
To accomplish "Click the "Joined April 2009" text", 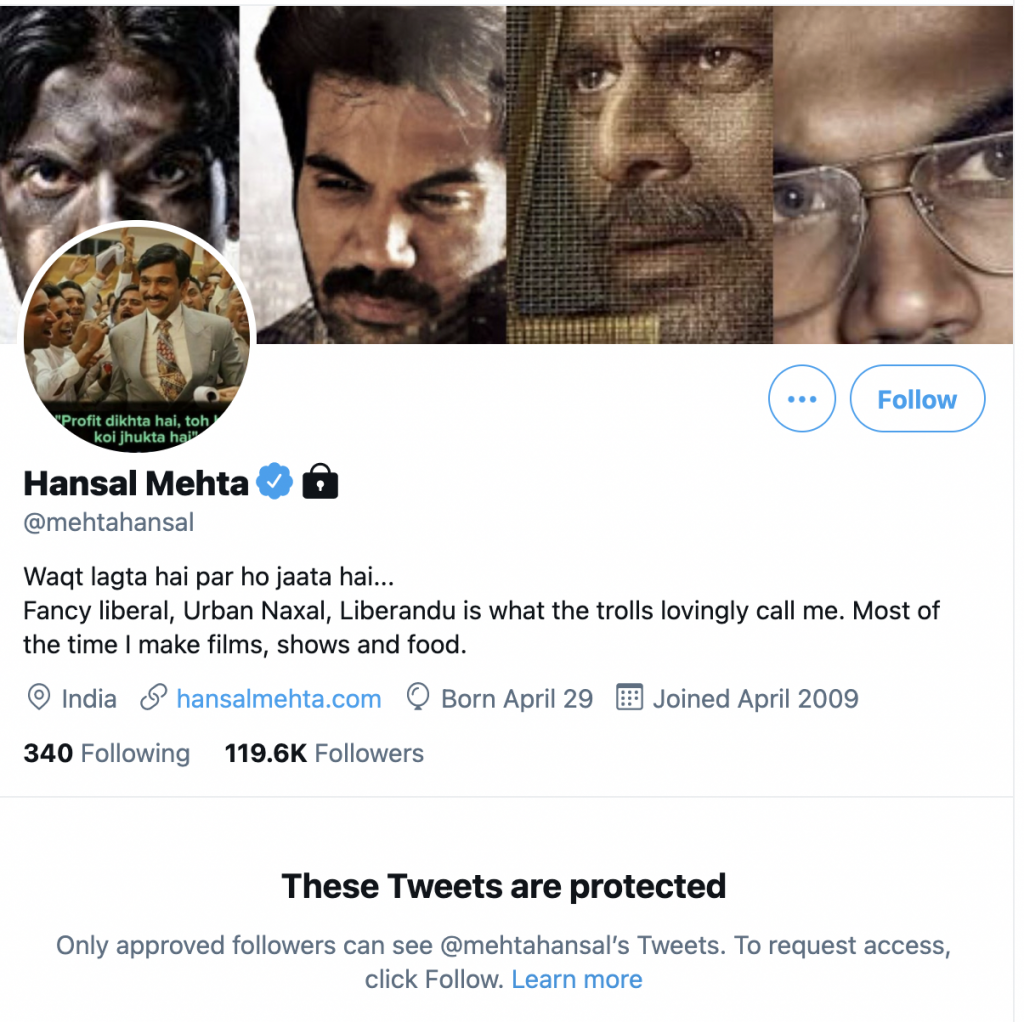I will pyautogui.click(x=755, y=698).
